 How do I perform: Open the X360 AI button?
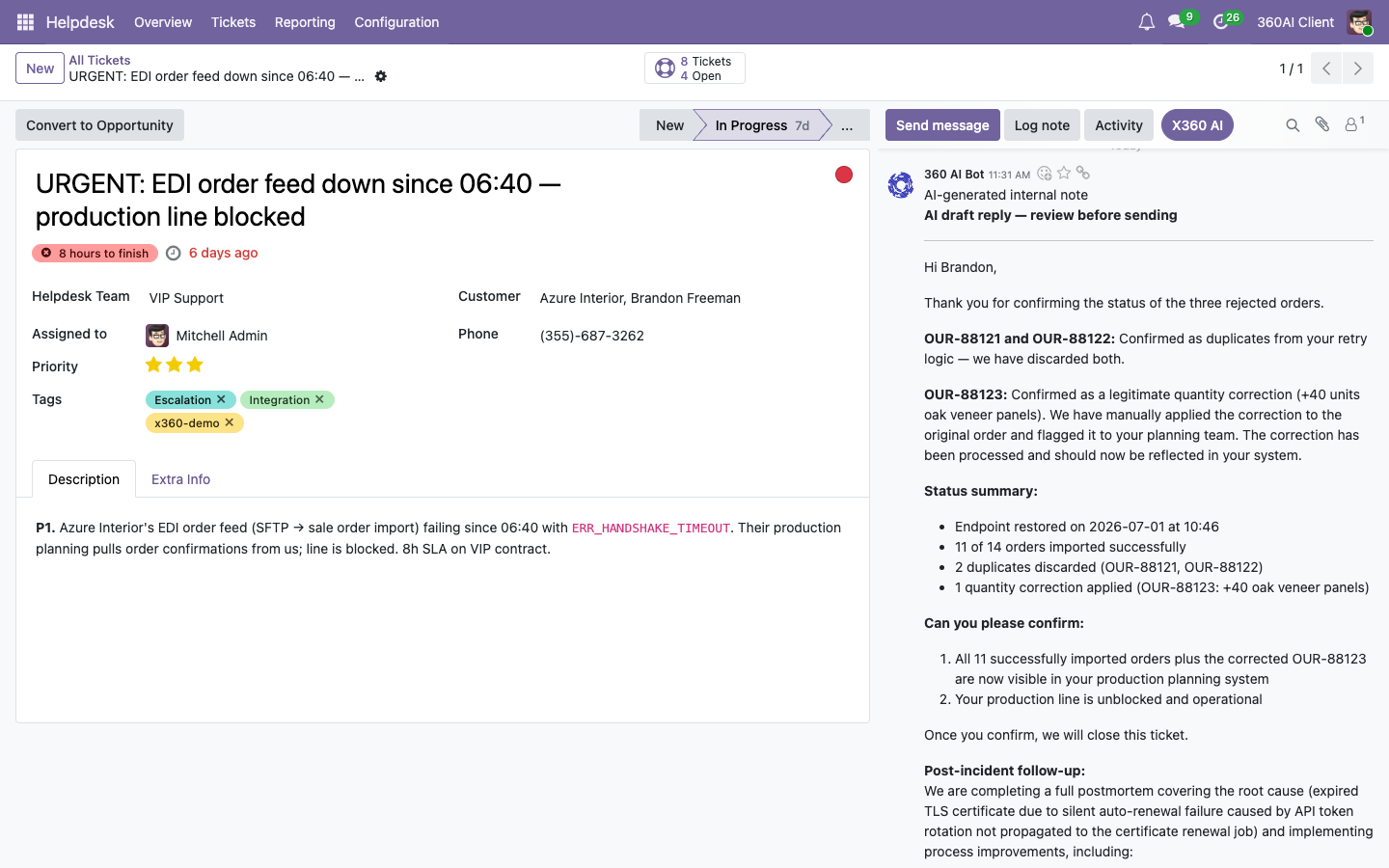pos(1197,125)
